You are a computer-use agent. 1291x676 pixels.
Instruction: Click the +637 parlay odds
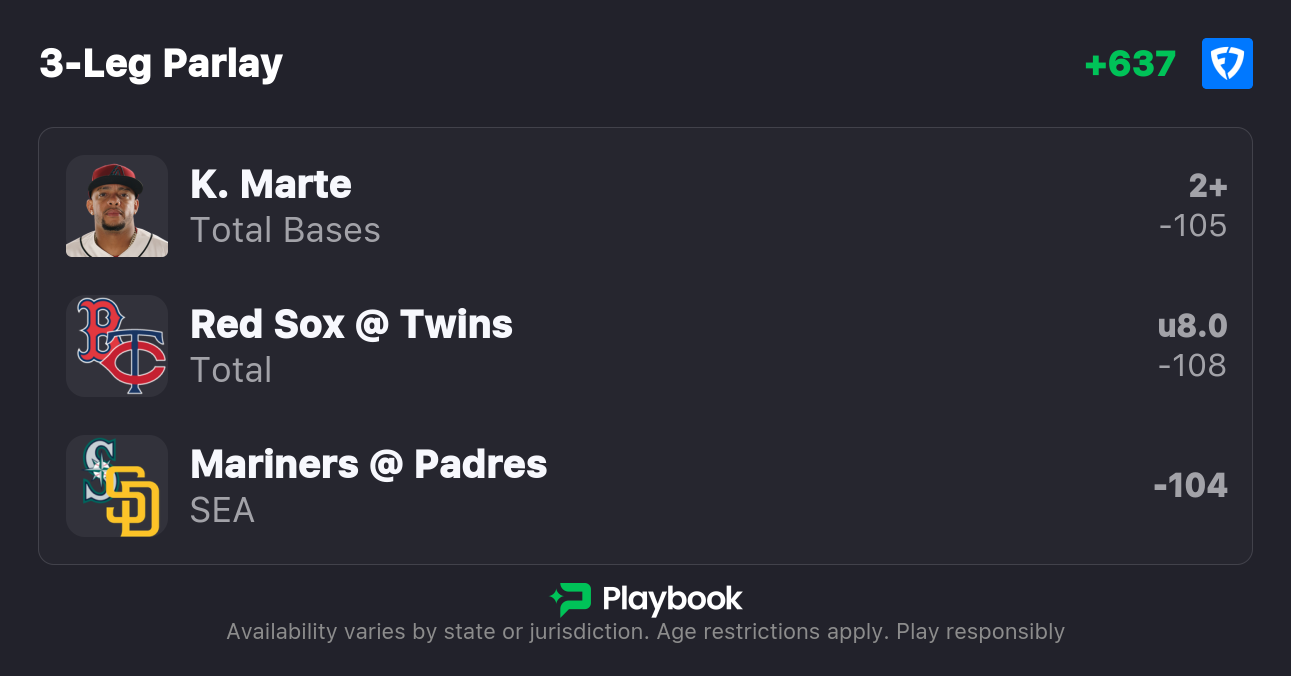point(1130,64)
